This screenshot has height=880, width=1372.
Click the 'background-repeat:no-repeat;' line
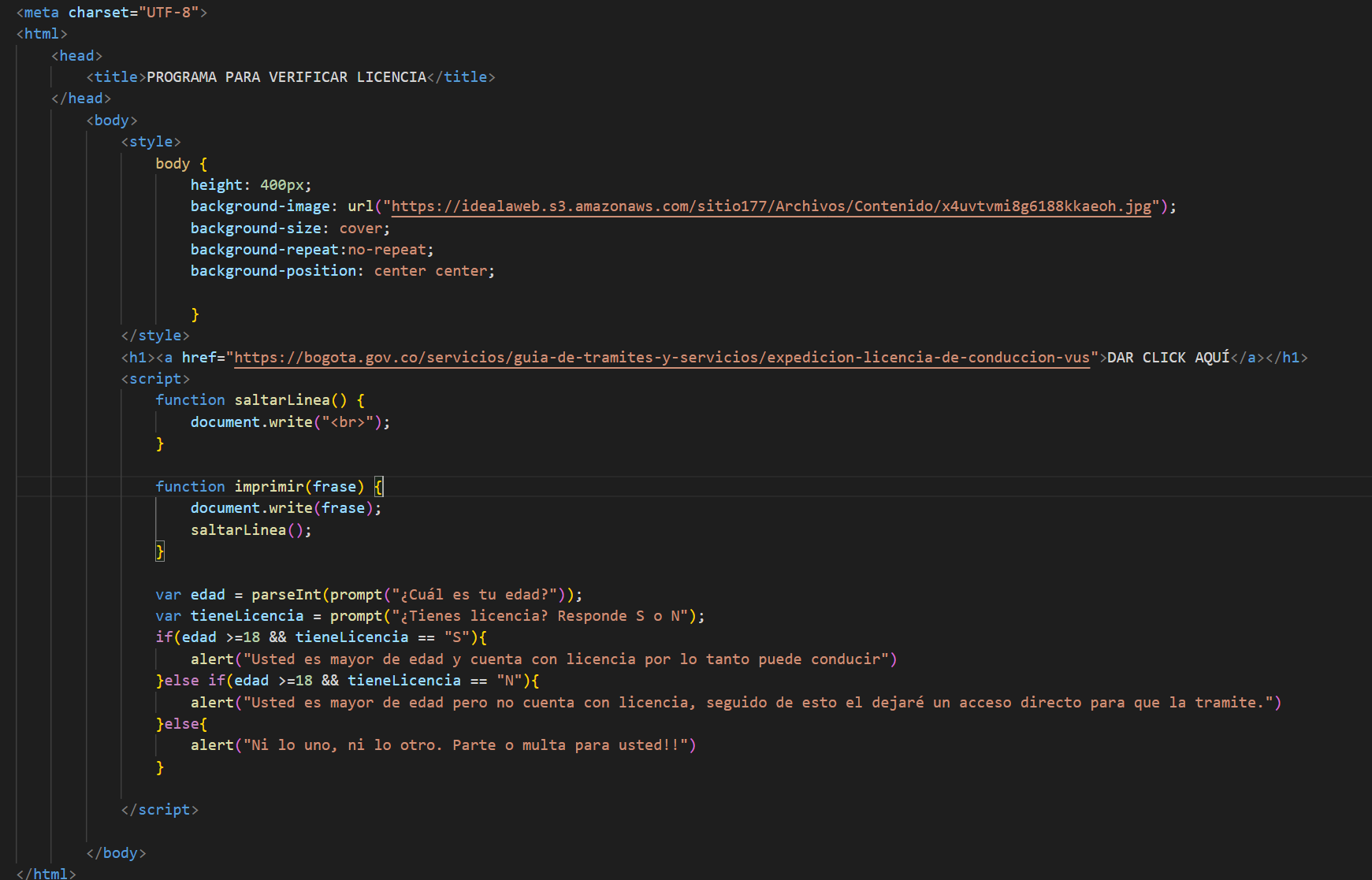tap(312, 250)
